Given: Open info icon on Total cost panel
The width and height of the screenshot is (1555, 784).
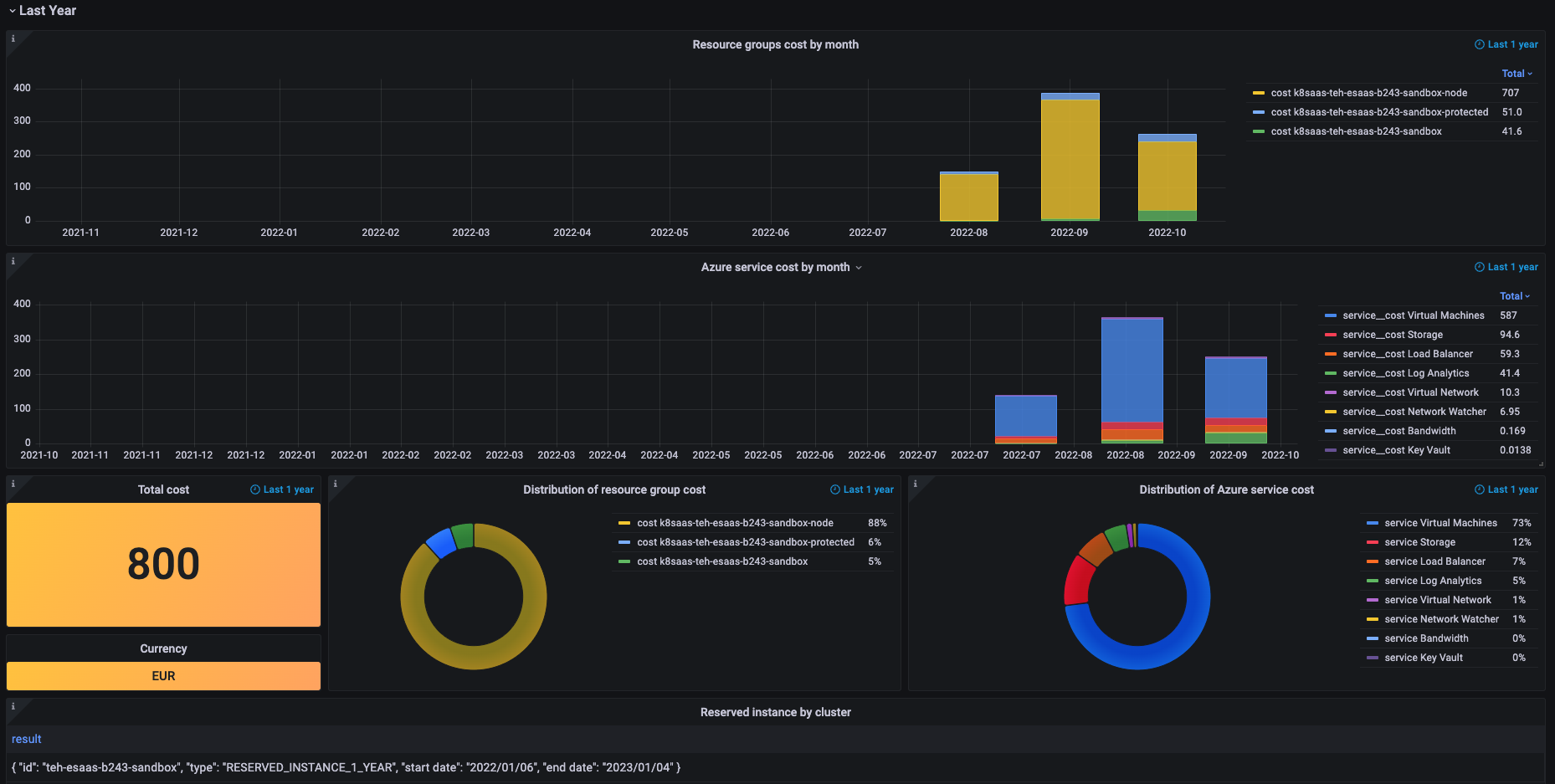Looking at the screenshot, I should click(13, 484).
